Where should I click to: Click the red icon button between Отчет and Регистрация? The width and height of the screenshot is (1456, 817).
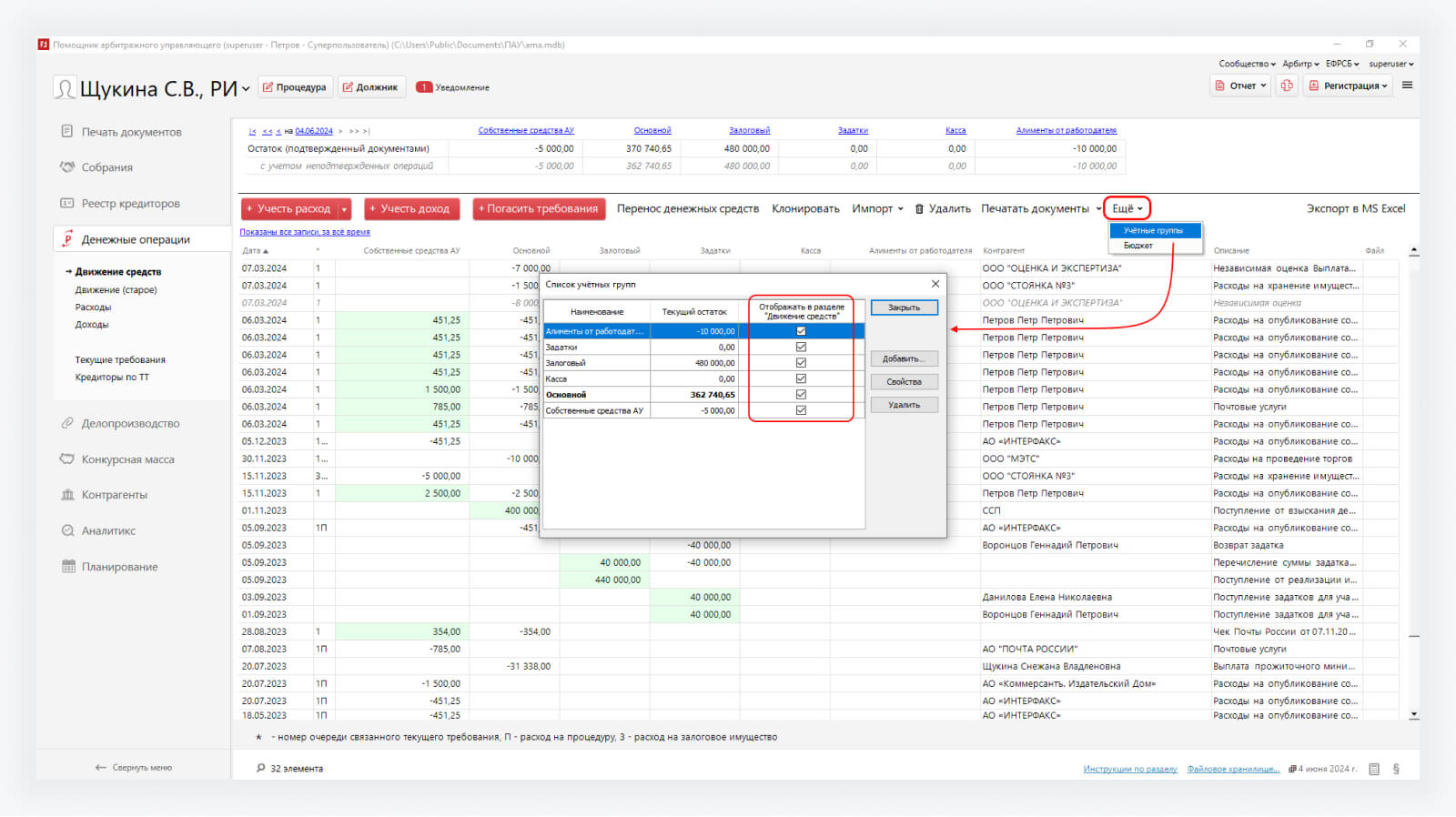(x=1287, y=86)
